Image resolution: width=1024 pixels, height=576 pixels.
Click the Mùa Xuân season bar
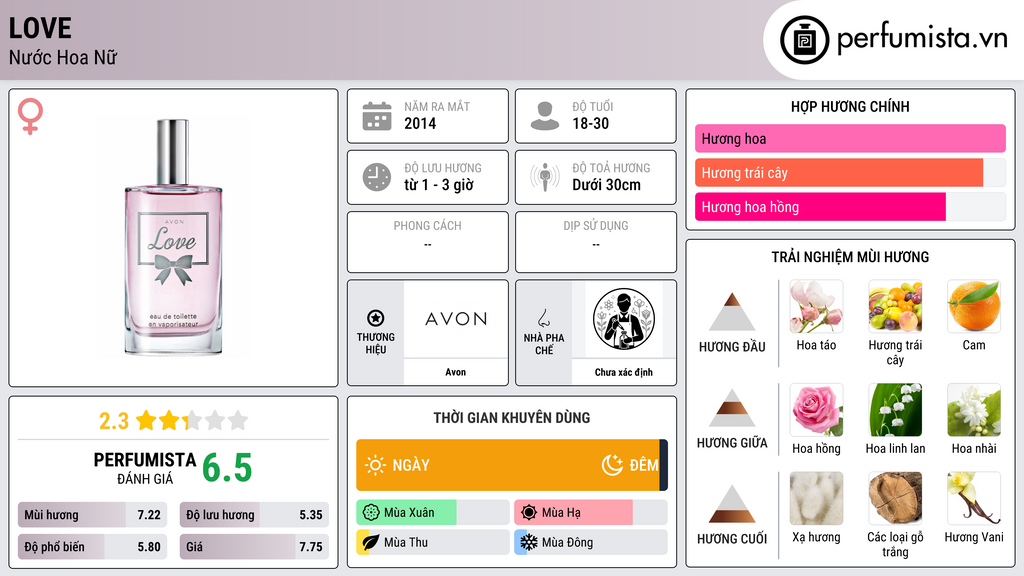[432, 513]
